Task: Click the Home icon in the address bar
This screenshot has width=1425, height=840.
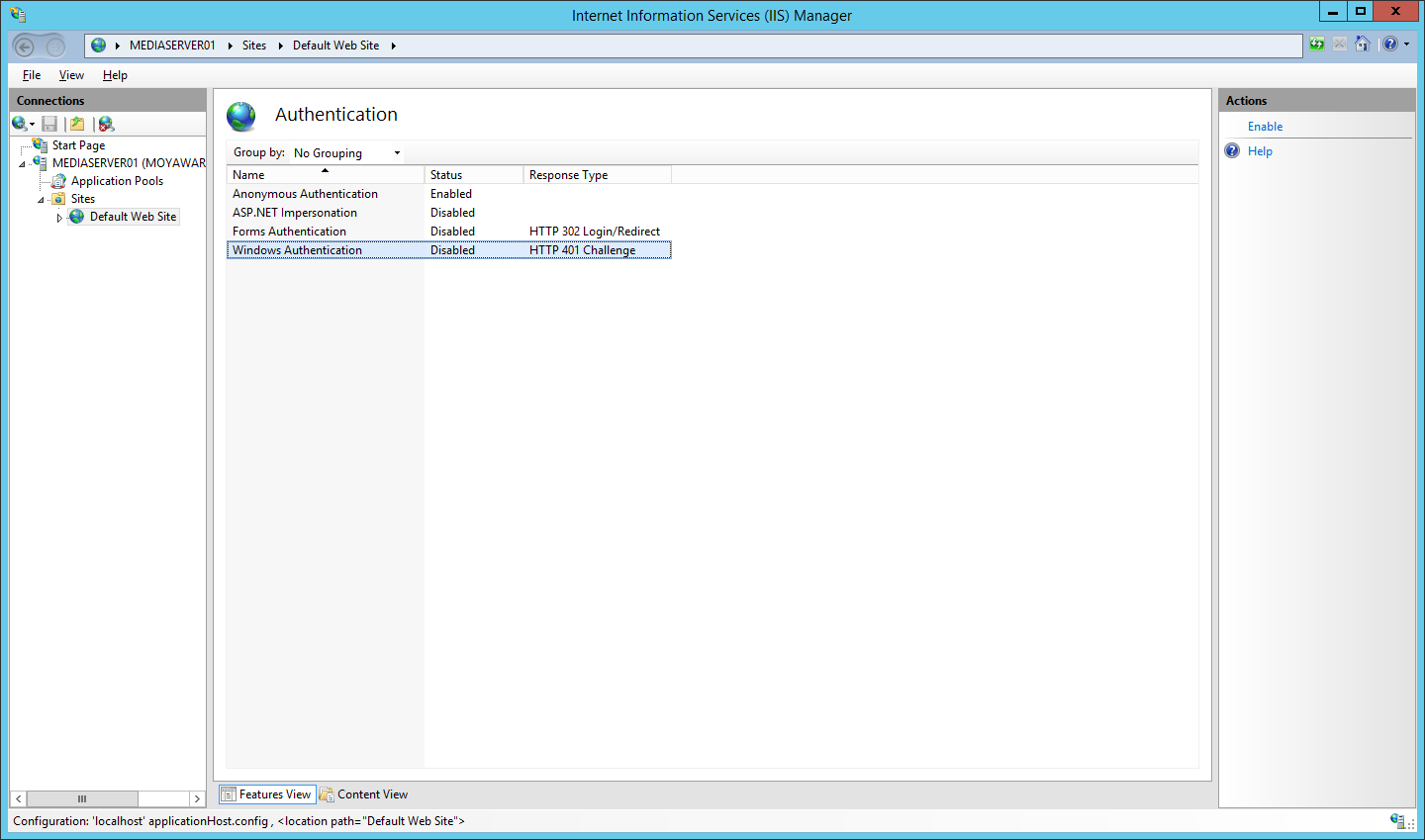Action: 1363,45
